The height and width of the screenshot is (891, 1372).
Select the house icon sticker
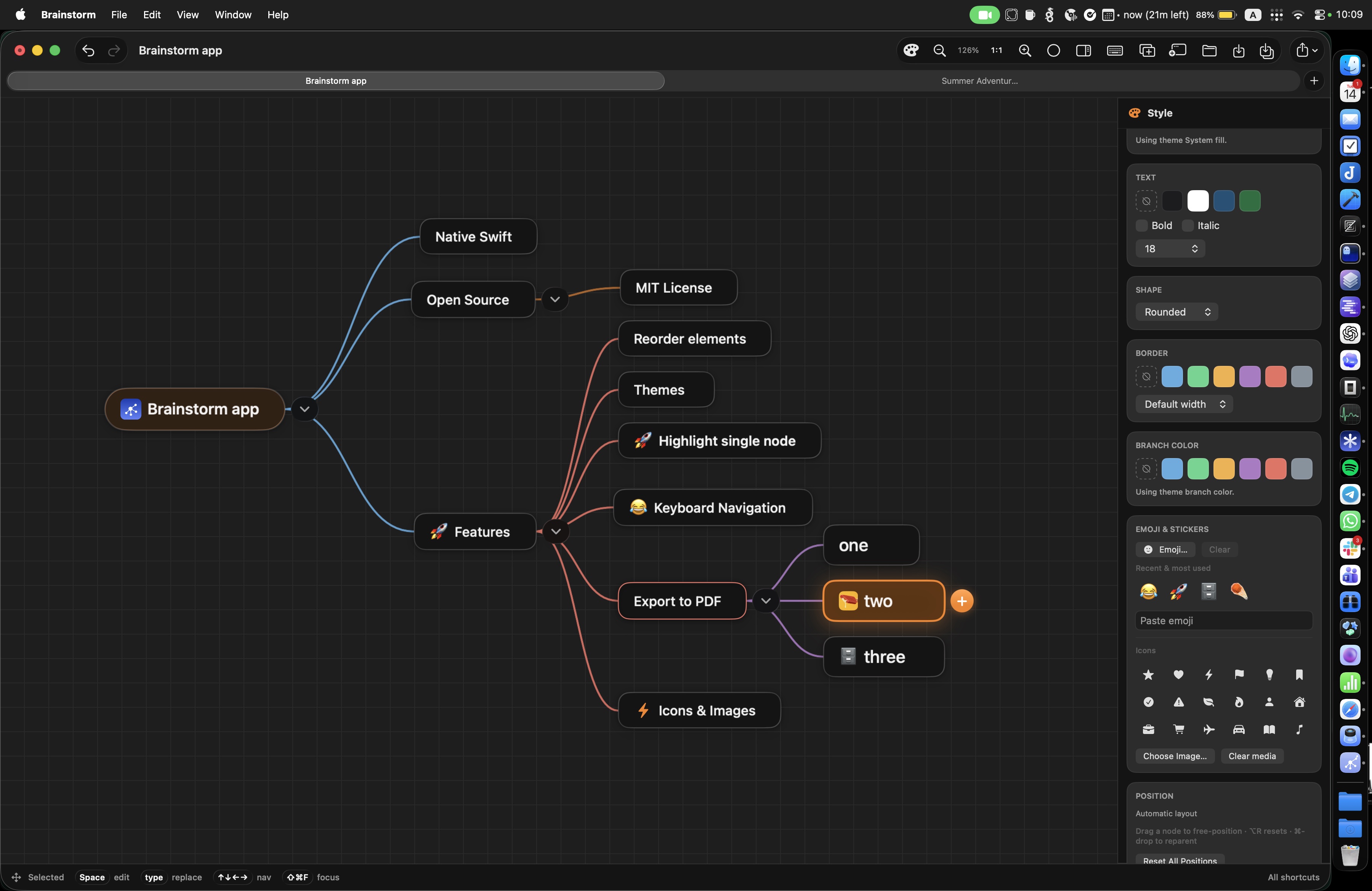[1299, 702]
